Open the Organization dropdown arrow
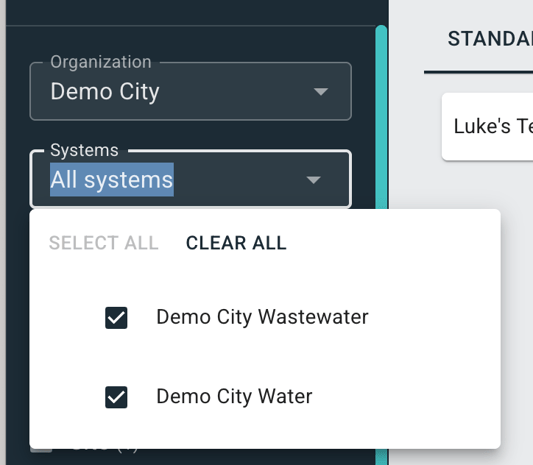 coord(321,91)
